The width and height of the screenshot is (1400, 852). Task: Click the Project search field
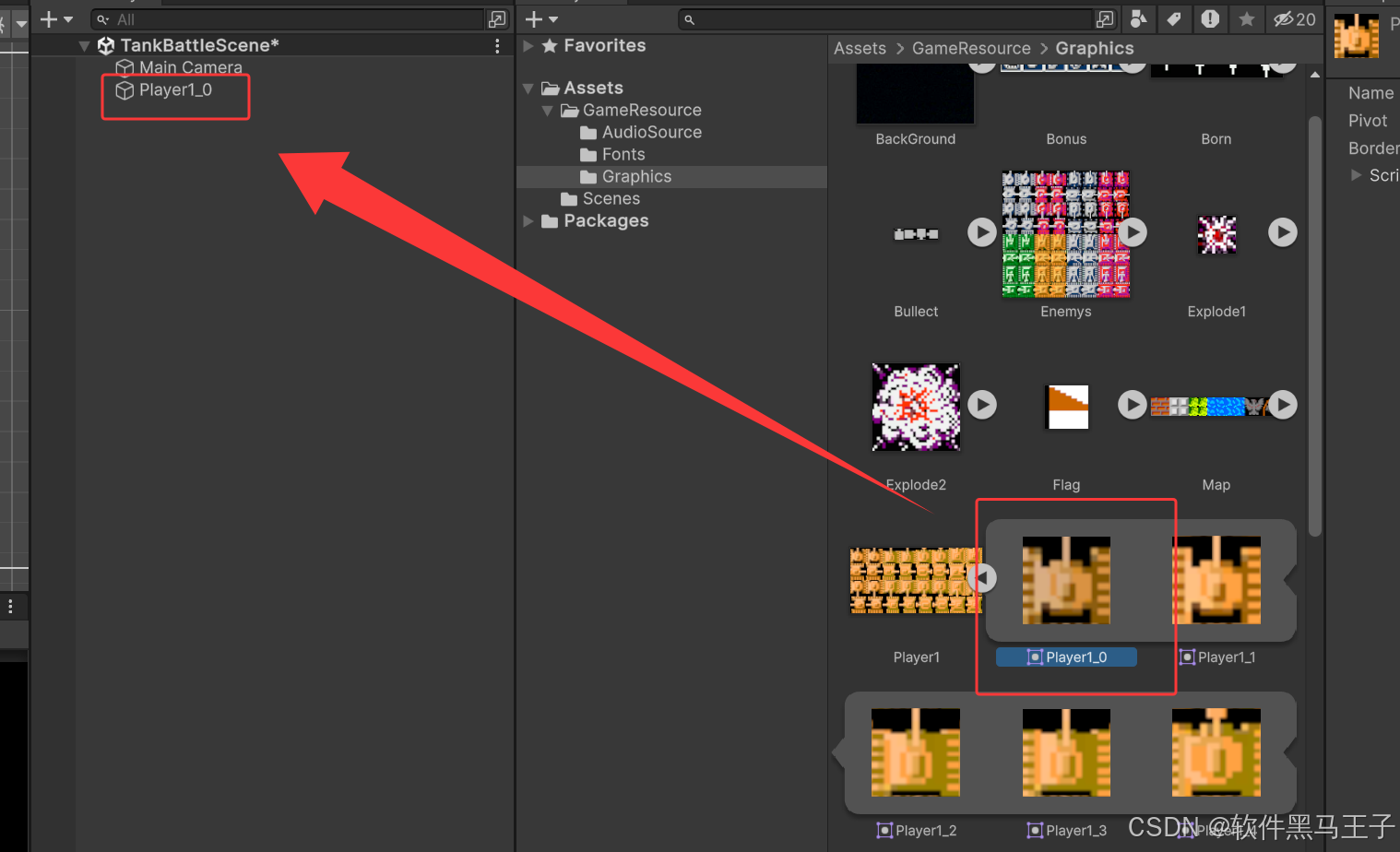click(885, 19)
